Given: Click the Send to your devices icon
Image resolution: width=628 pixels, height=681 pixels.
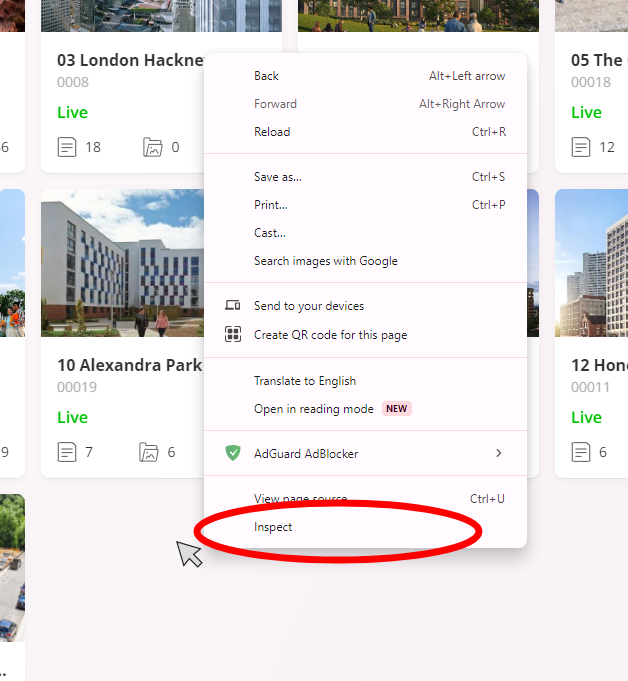Looking at the screenshot, I should click(233, 305).
